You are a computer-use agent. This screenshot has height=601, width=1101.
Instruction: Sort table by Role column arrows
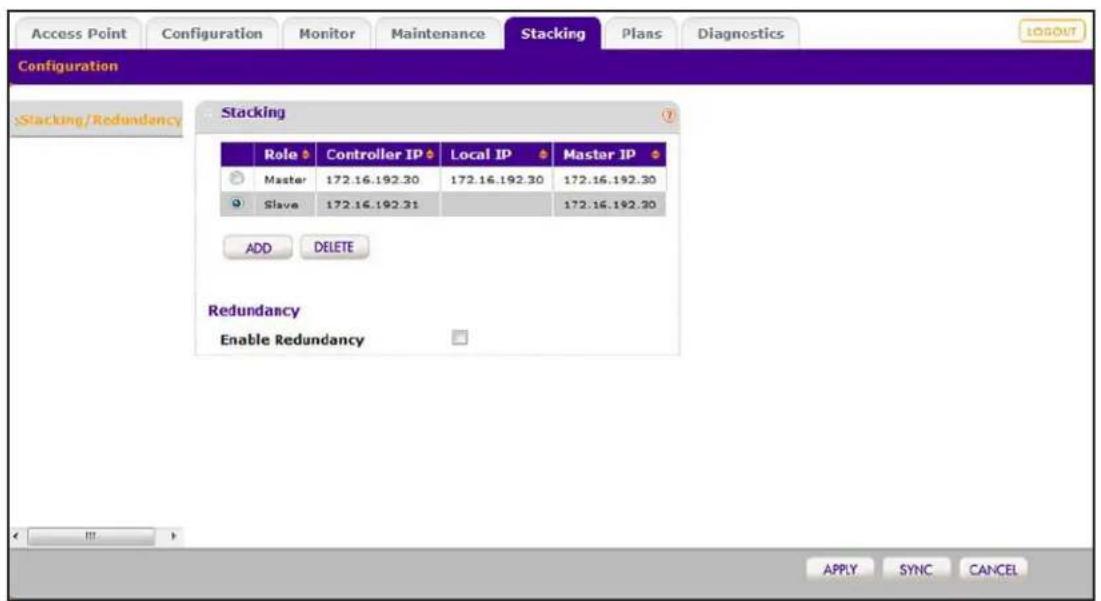[305, 154]
